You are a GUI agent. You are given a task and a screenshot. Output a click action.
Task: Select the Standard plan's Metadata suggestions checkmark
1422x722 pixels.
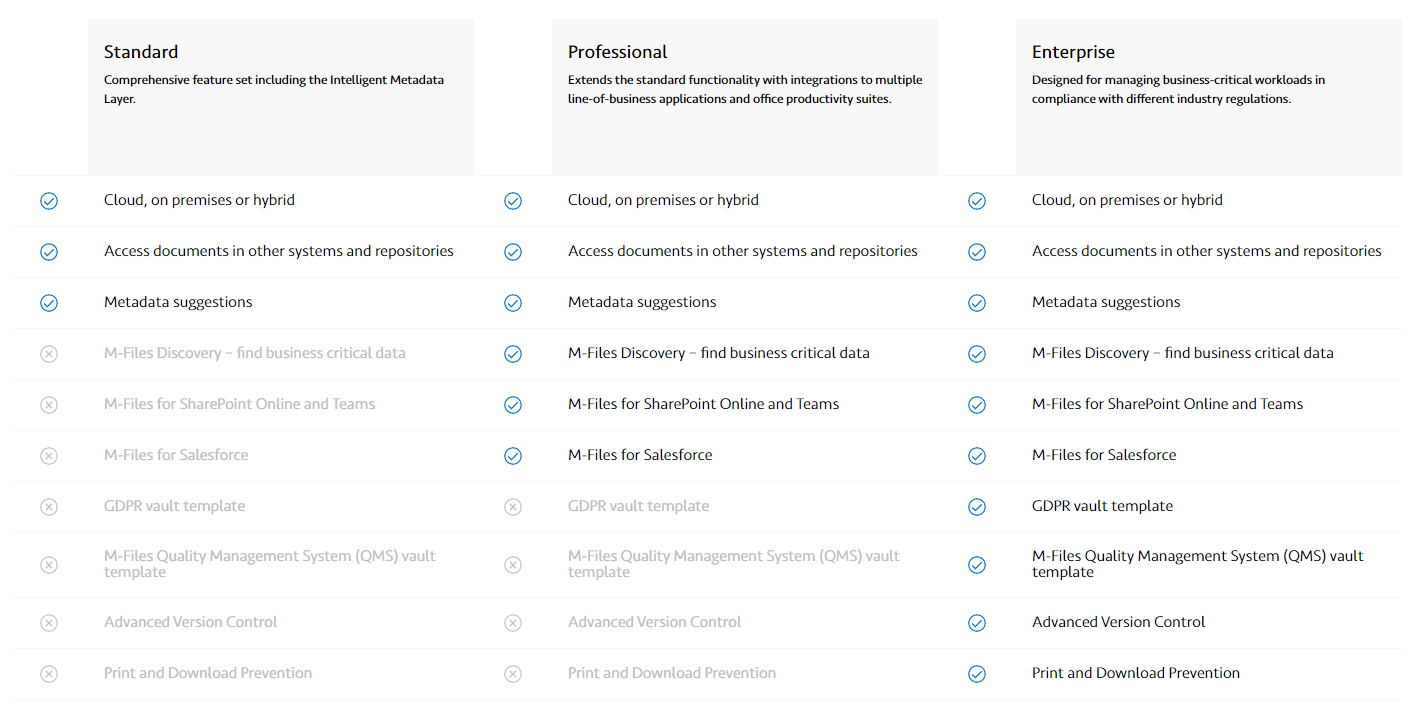[49, 303]
